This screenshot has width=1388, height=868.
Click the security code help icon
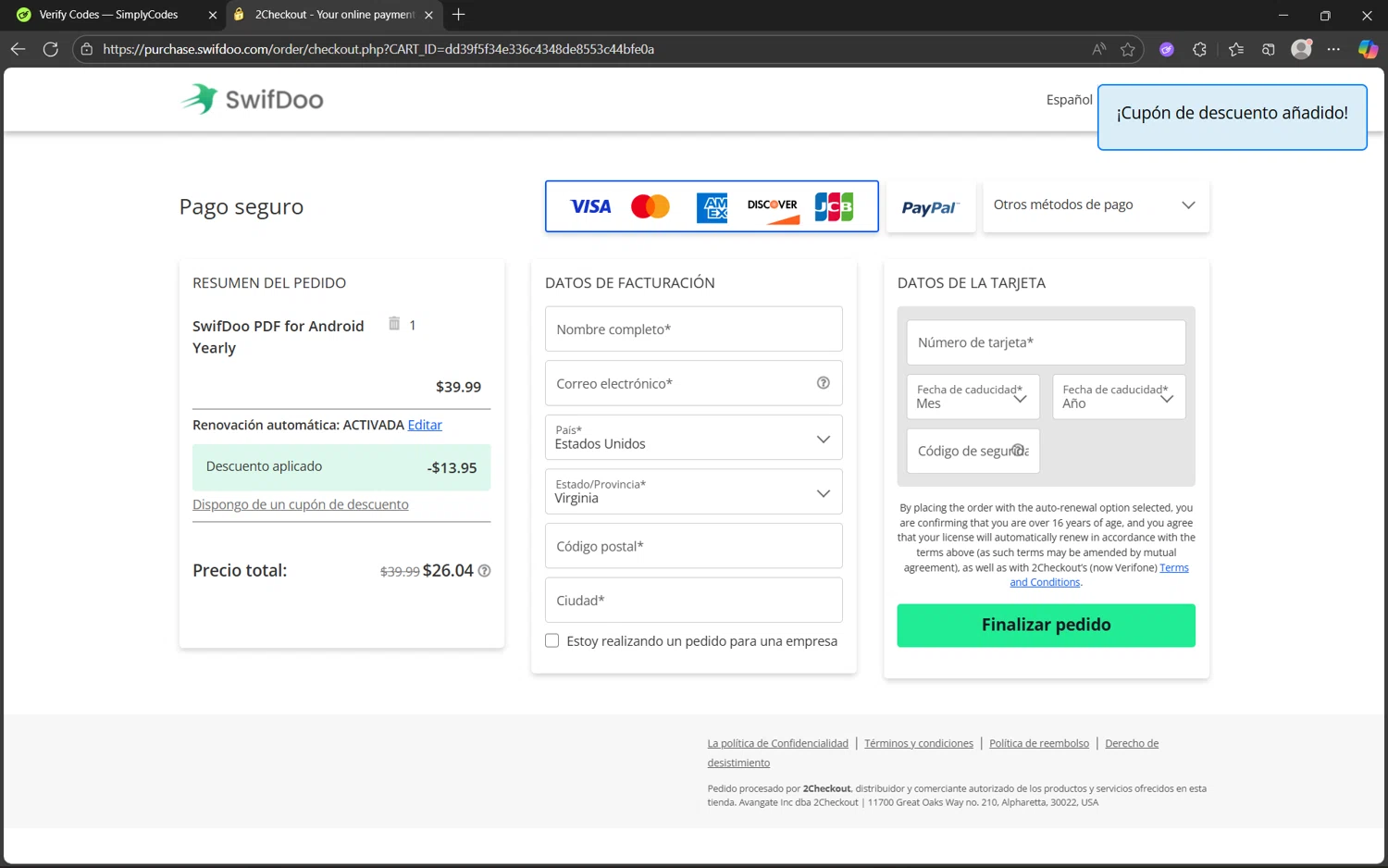tap(1018, 451)
